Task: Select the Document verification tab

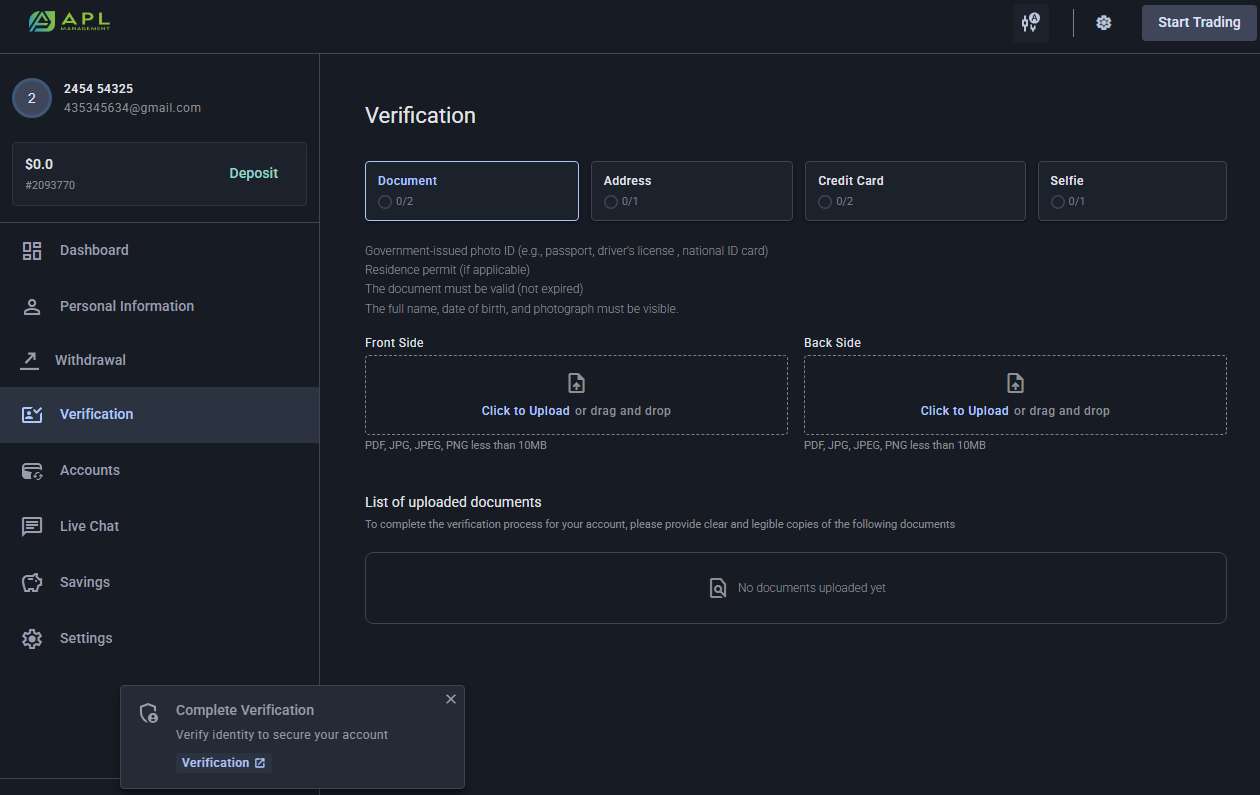Action: point(471,190)
